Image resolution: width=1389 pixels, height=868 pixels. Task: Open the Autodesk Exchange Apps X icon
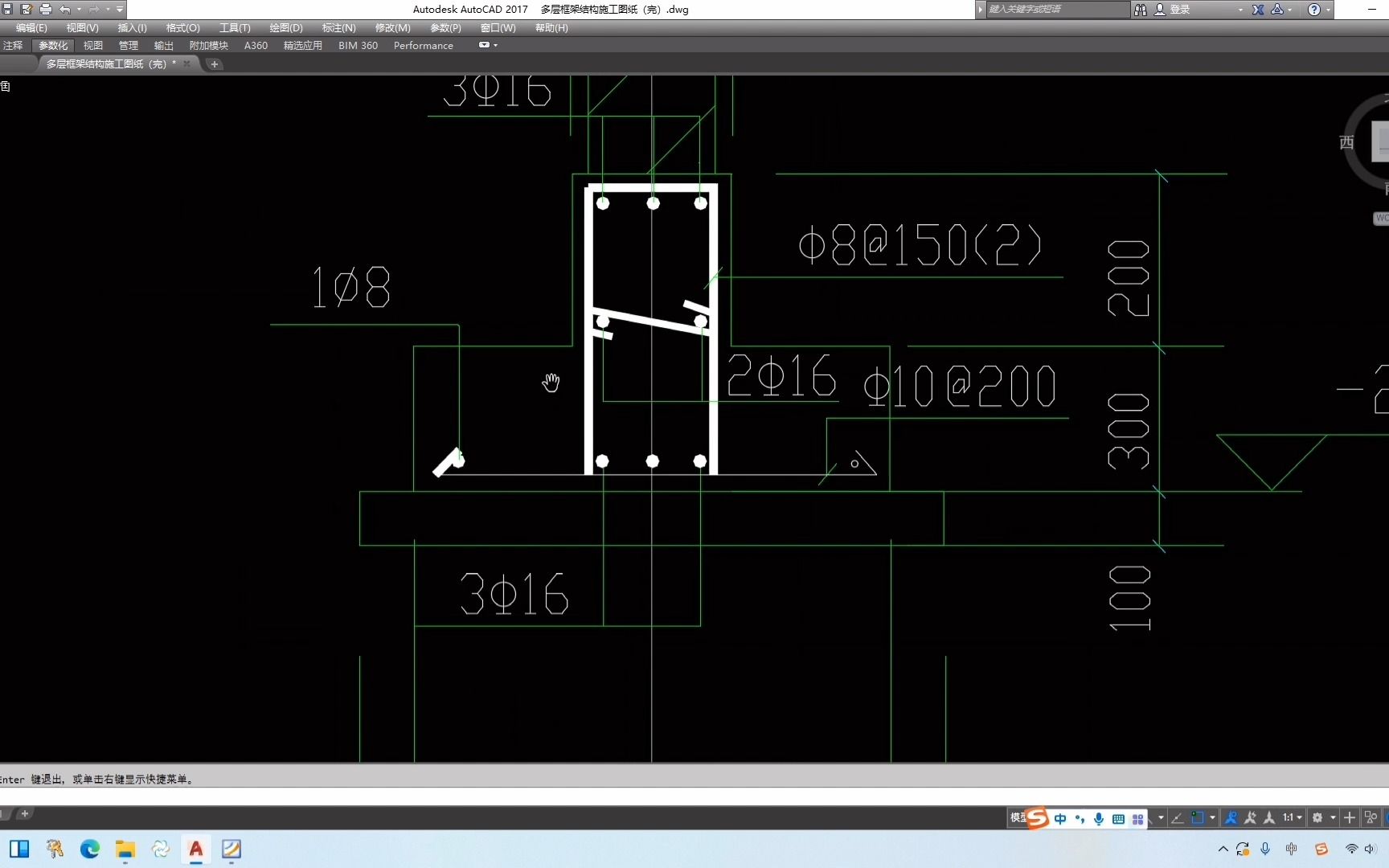pos(1258,10)
